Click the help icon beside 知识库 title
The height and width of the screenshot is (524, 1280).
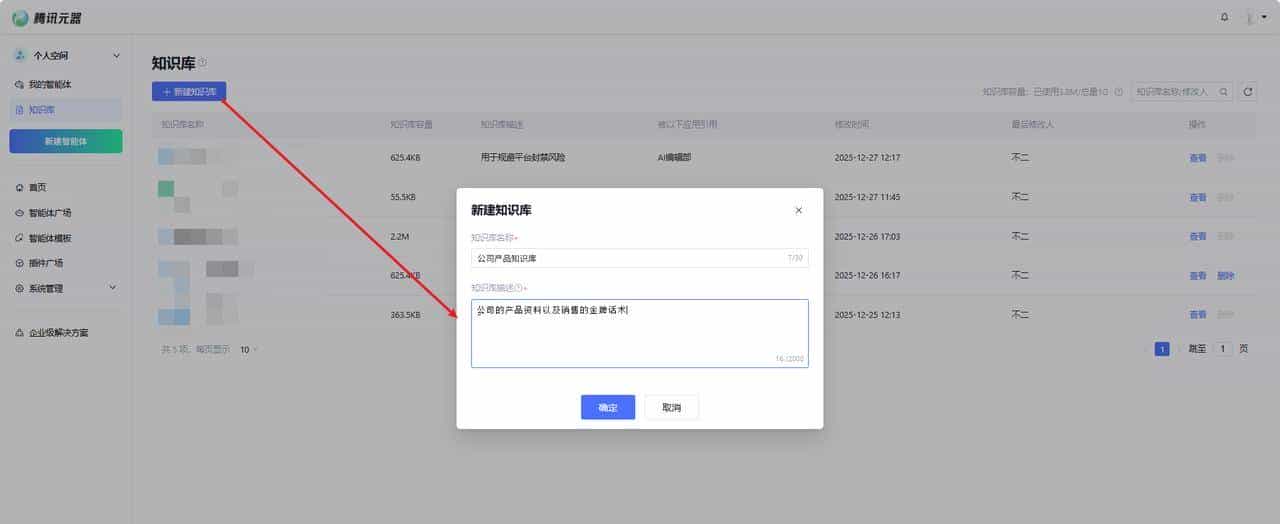202,63
